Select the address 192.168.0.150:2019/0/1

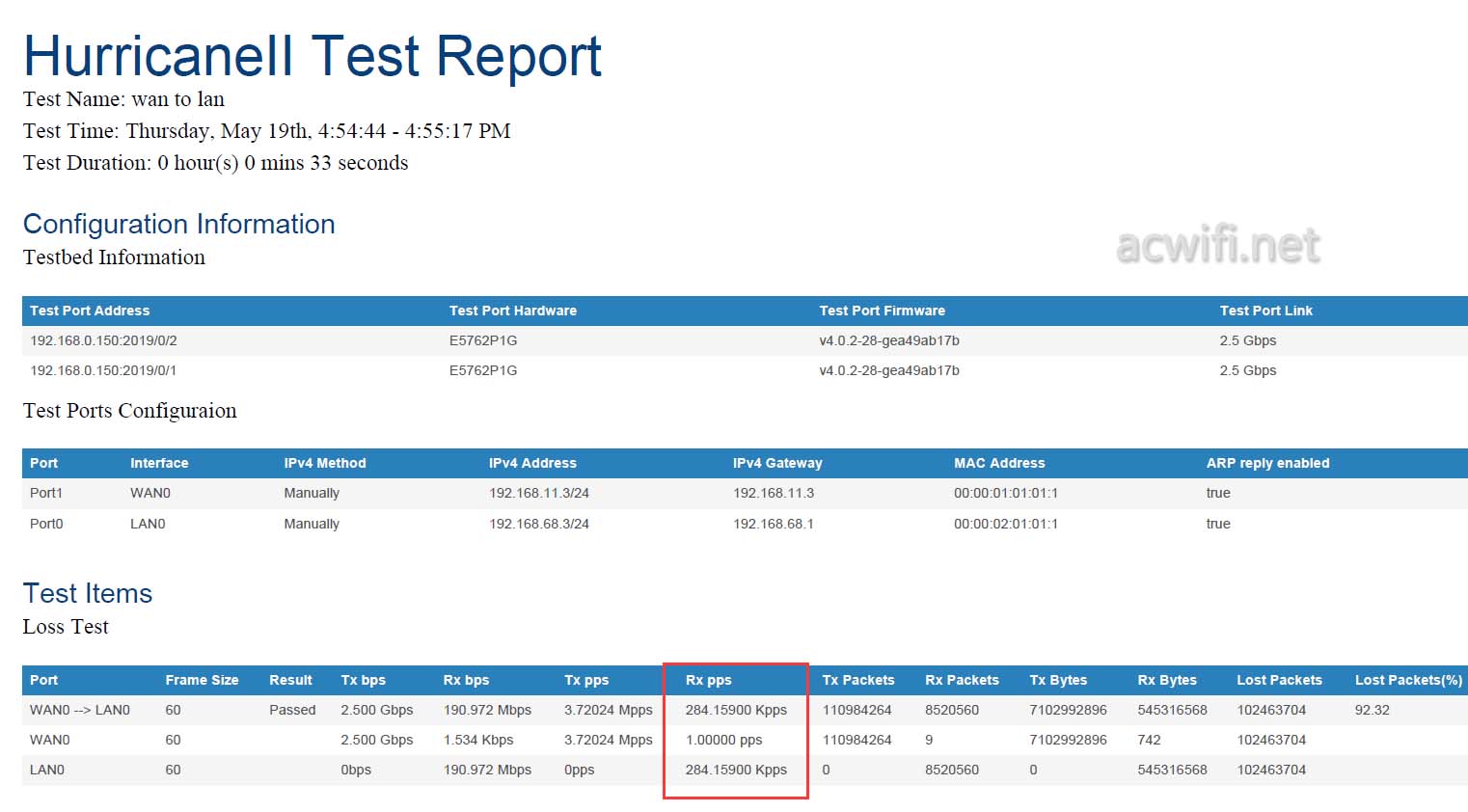(x=103, y=370)
